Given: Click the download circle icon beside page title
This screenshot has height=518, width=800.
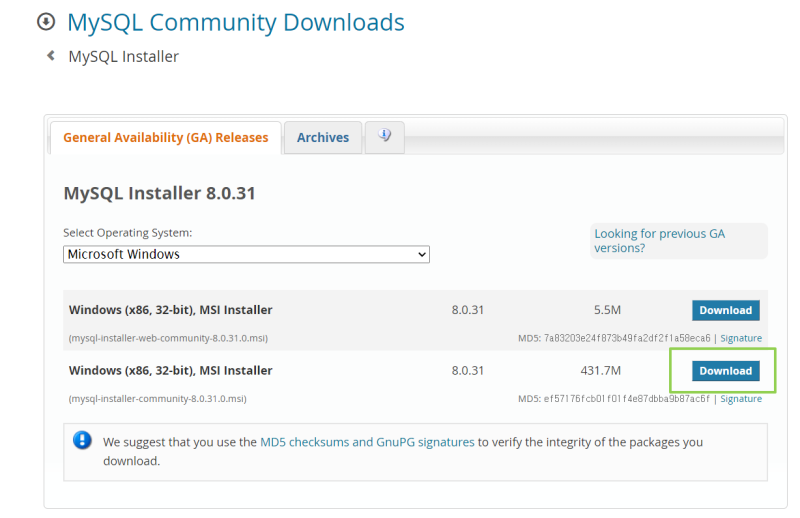Looking at the screenshot, I should (x=46, y=21).
